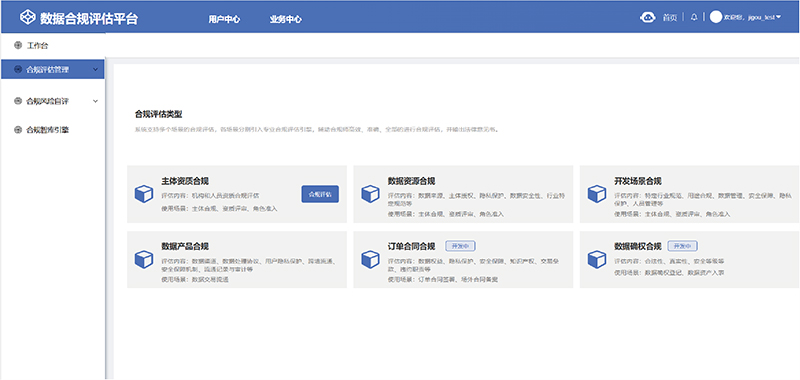Image resolution: width=800 pixels, height=380 pixels.
Task: Click the 数据合规评估平台 title text
Action: point(89,18)
